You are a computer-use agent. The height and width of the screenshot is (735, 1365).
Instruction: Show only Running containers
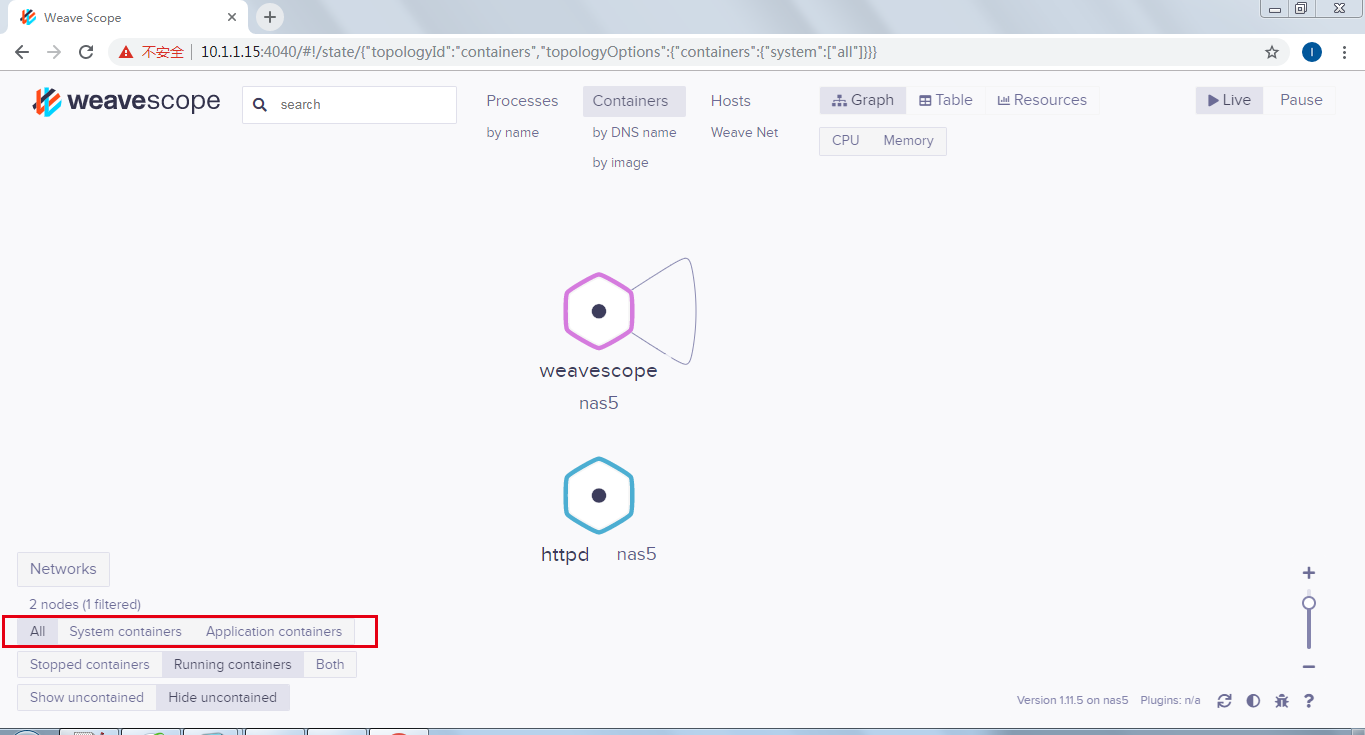(233, 665)
